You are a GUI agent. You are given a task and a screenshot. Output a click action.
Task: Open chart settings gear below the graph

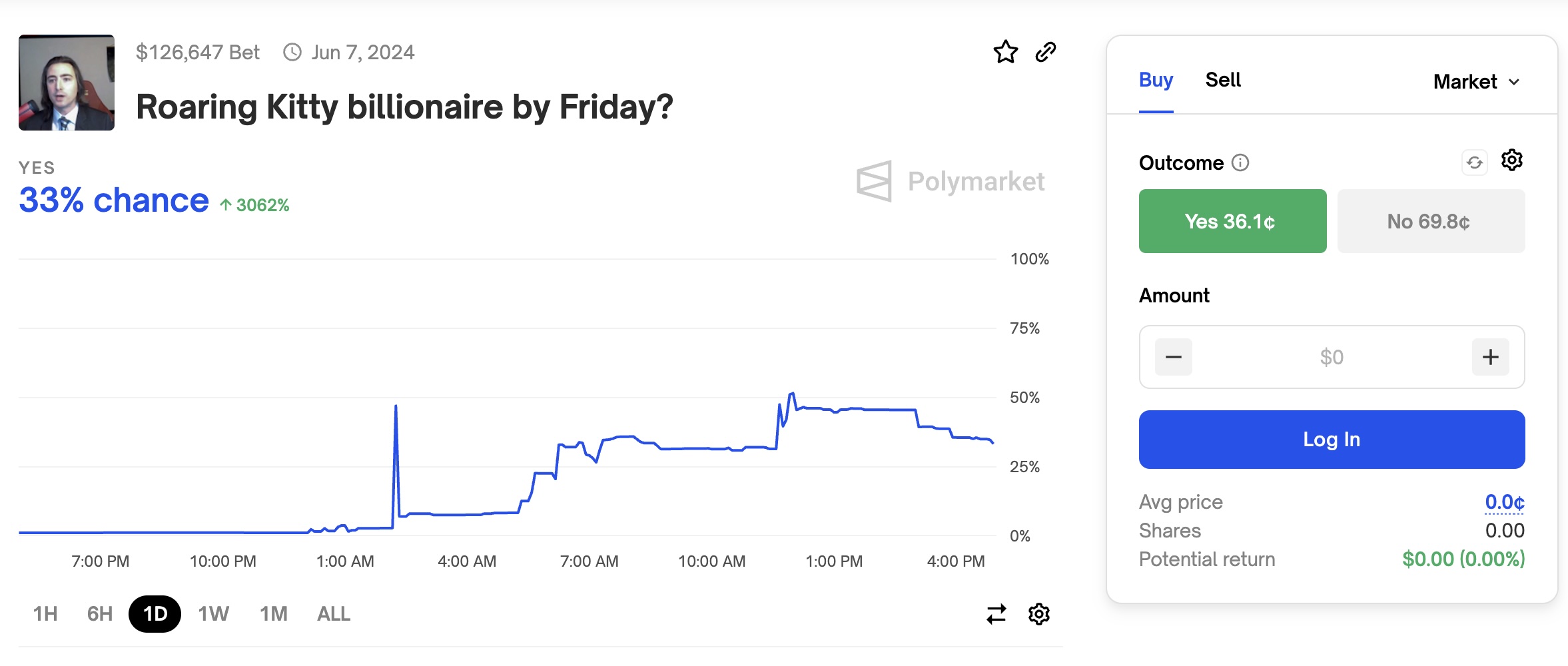(1038, 614)
